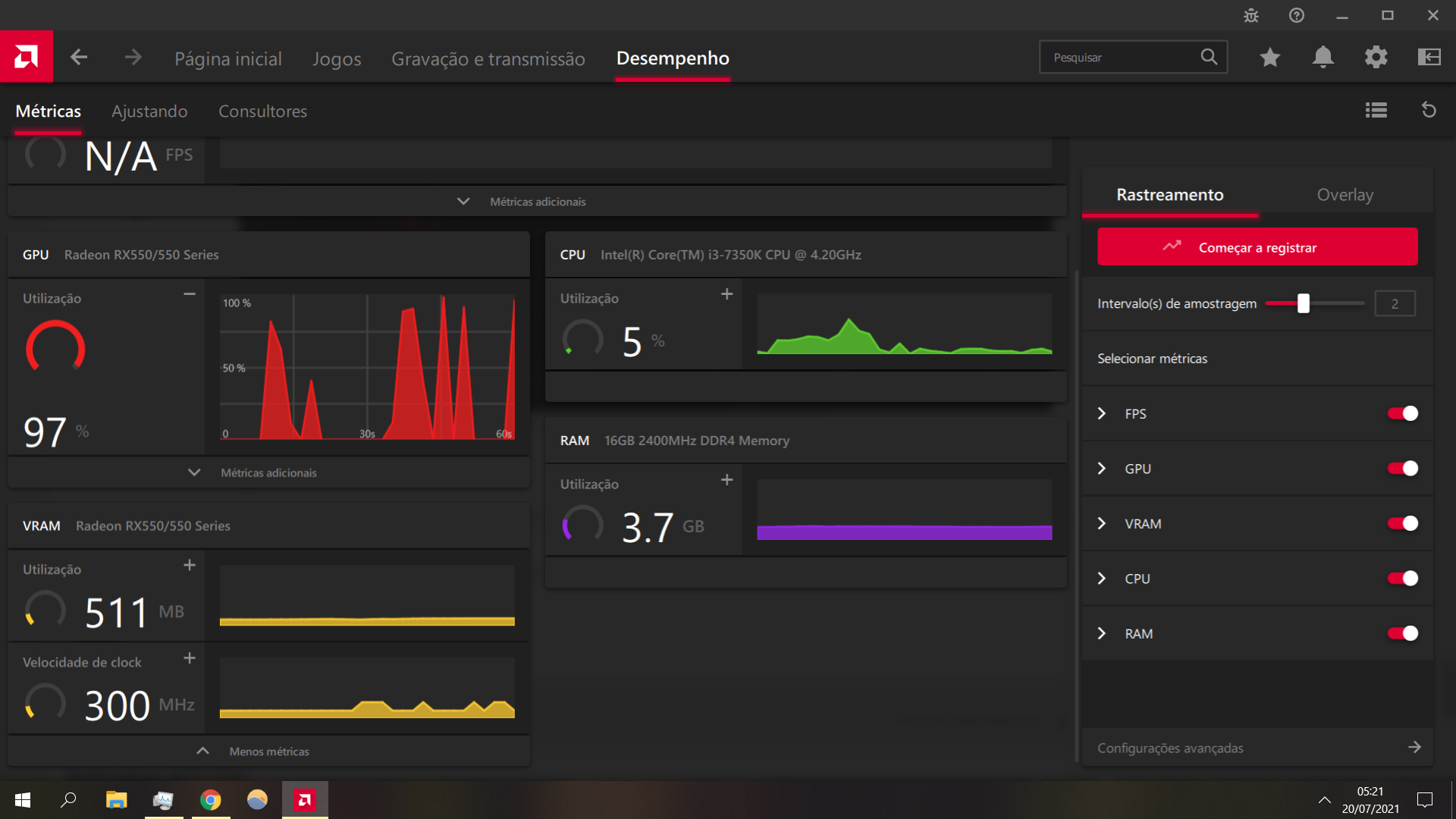Image resolution: width=1456 pixels, height=819 pixels.
Task: Click the CPU utilization graph
Action: tap(904, 325)
